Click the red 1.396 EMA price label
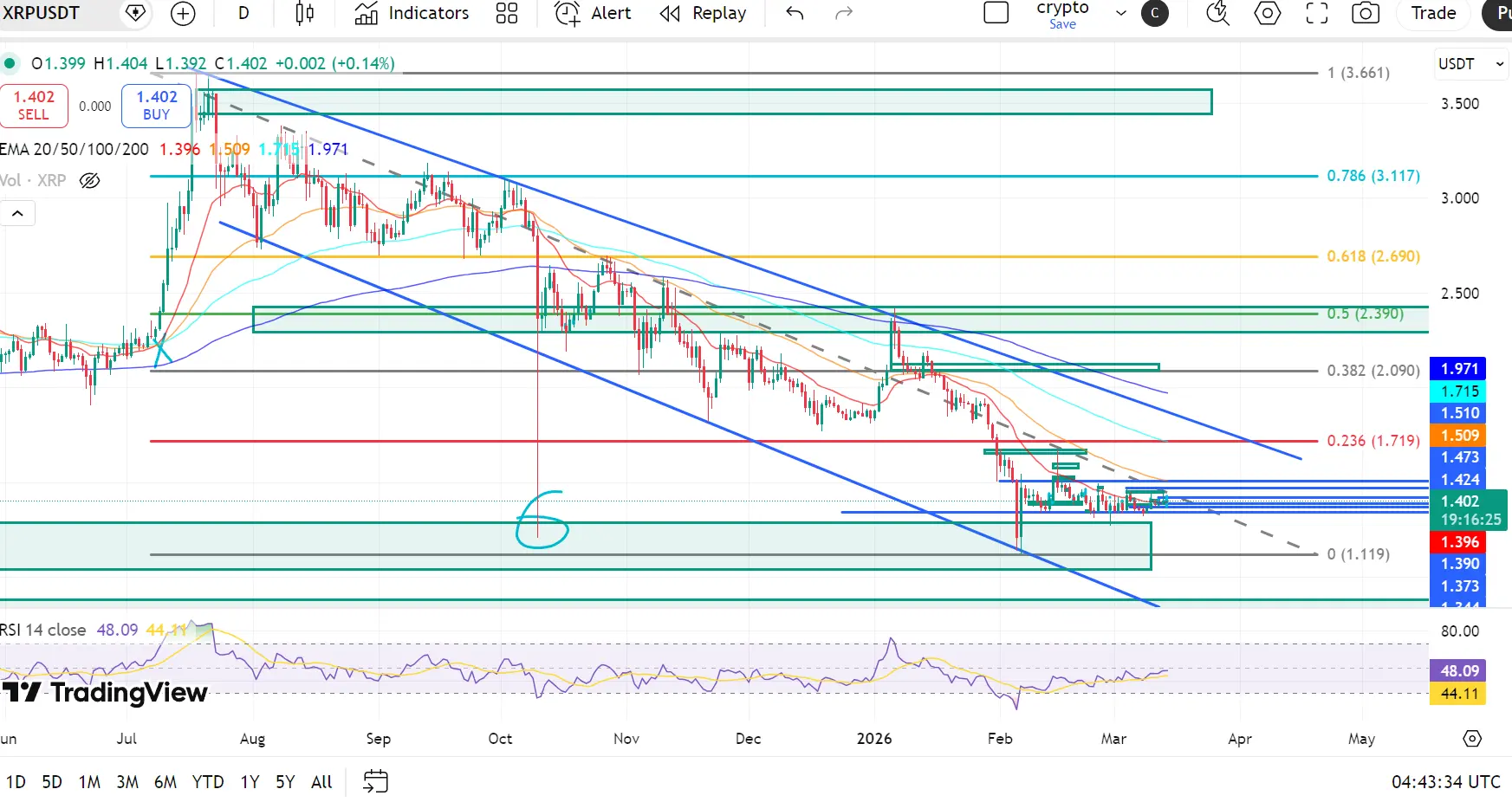The image size is (1512, 802). pos(1459,542)
